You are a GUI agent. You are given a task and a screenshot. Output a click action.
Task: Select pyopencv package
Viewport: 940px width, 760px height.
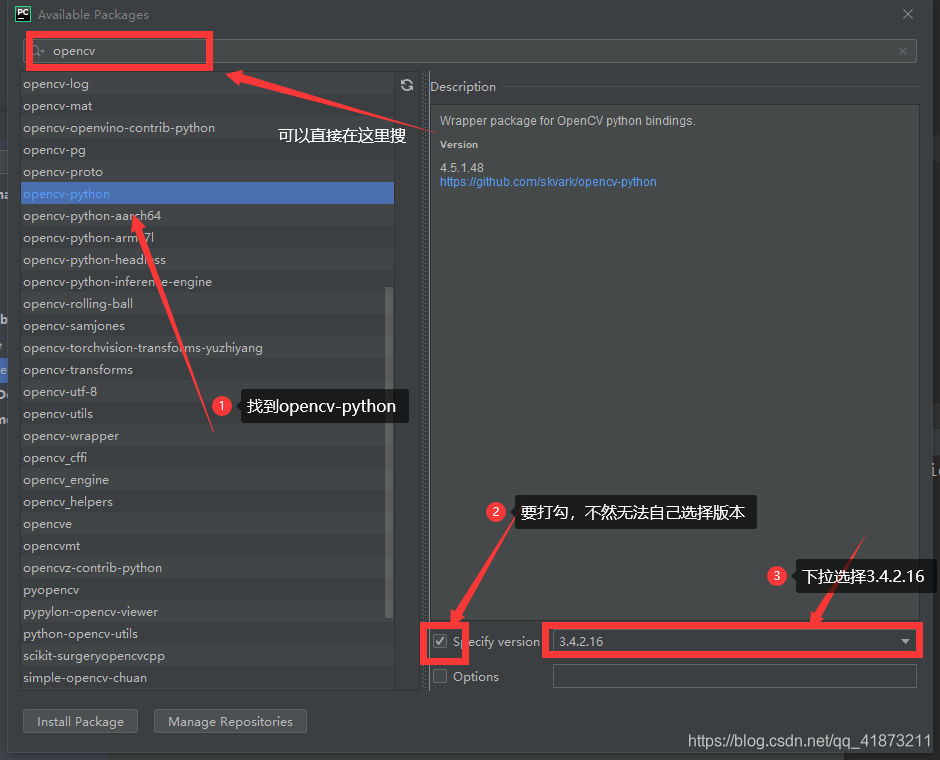(207, 590)
